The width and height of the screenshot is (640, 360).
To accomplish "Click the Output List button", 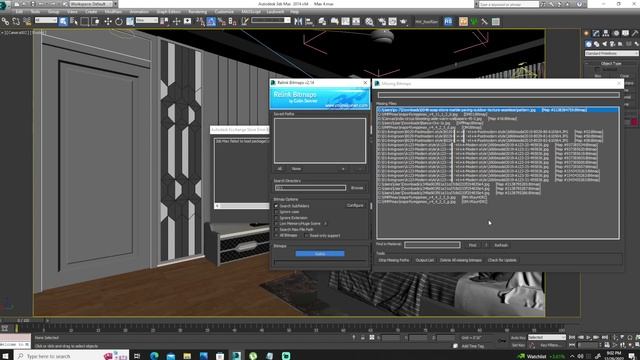I will pyautogui.click(x=424, y=260).
